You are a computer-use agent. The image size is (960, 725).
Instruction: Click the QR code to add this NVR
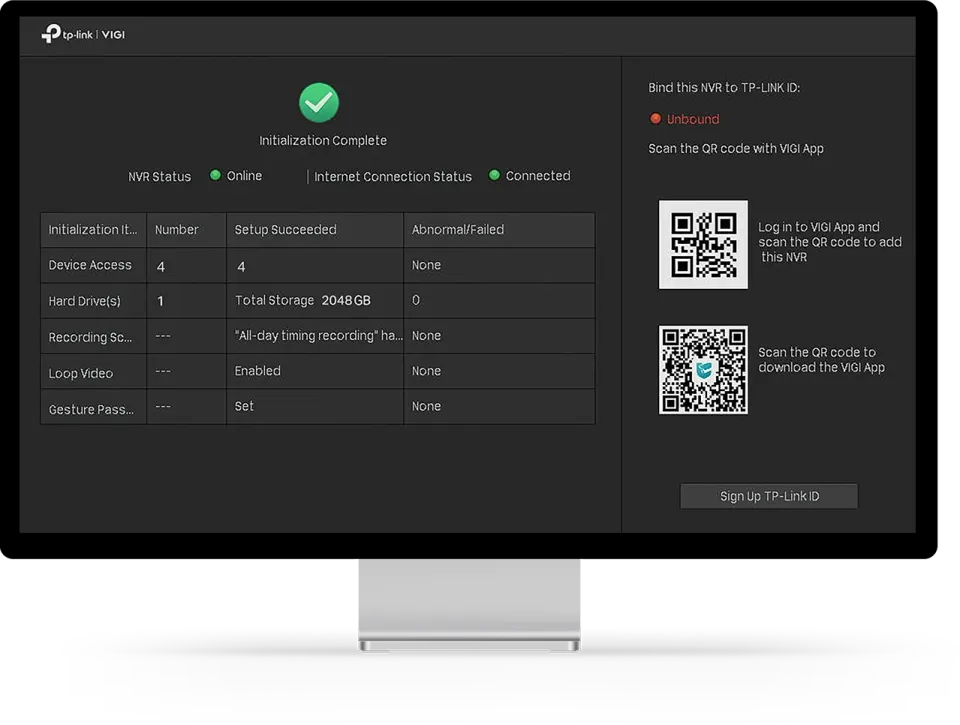(703, 244)
